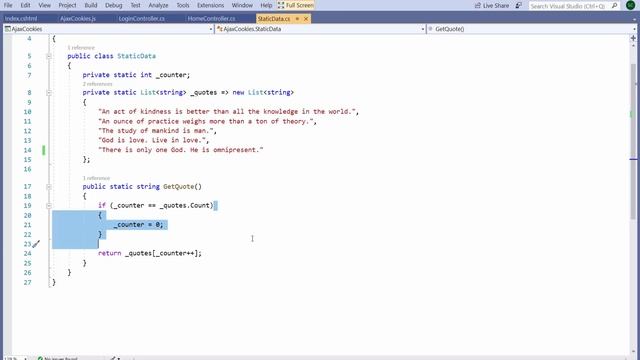
Task: Click the magnifier icon in the search box
Action: 615,6
